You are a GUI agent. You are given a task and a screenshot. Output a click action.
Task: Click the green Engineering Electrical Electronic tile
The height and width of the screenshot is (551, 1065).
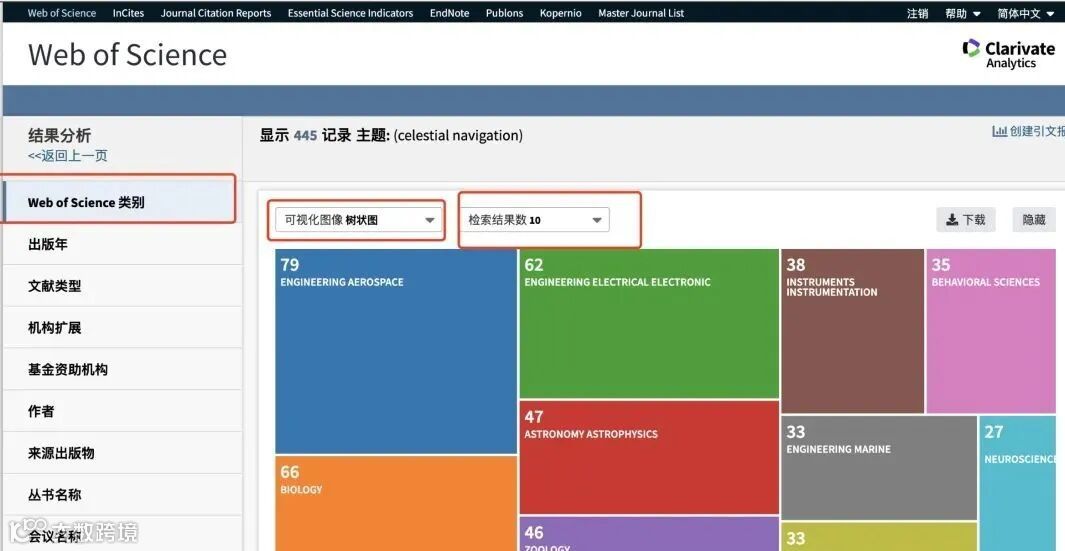(x=649, y=323)
